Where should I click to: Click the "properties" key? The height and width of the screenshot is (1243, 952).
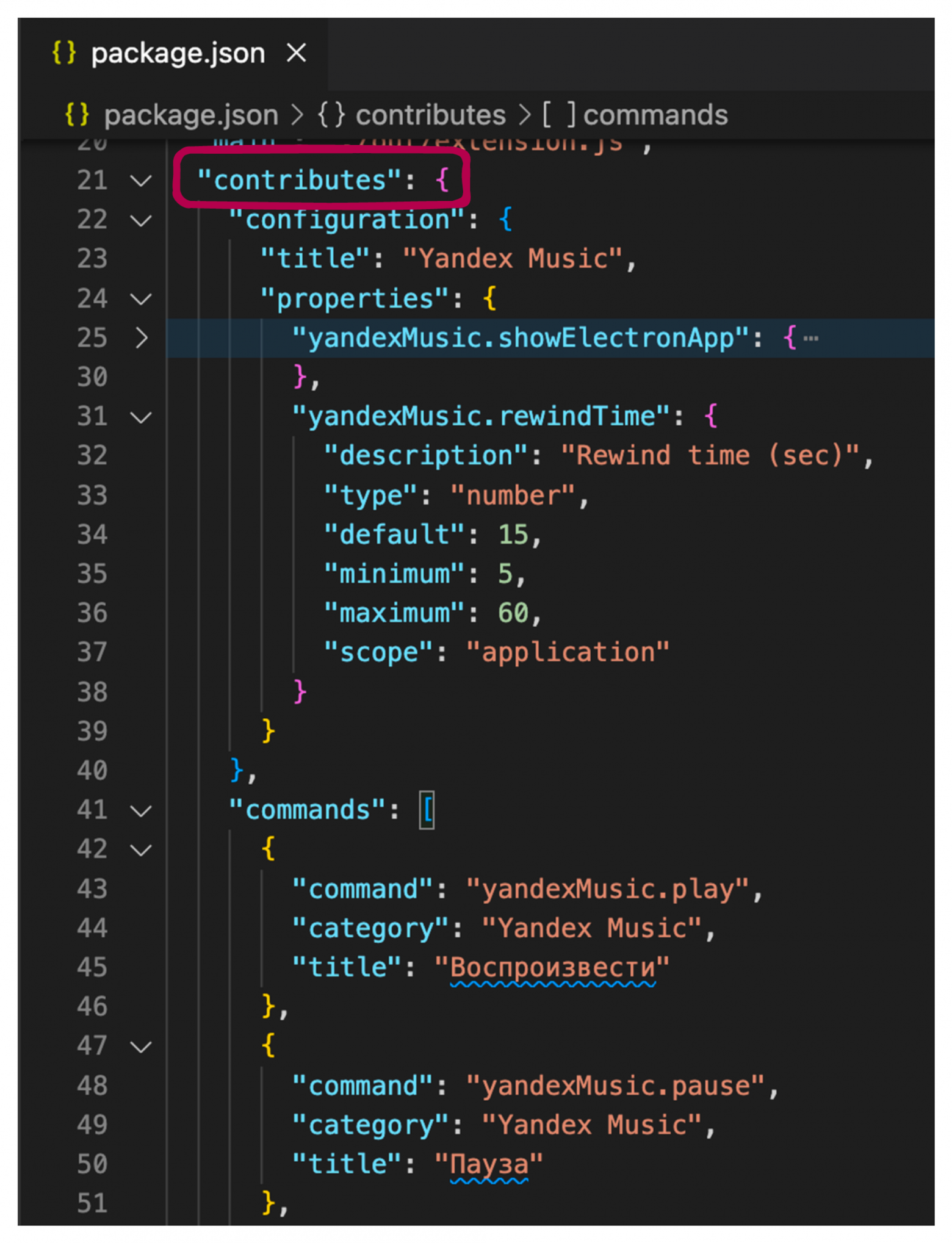pos(355,298)
